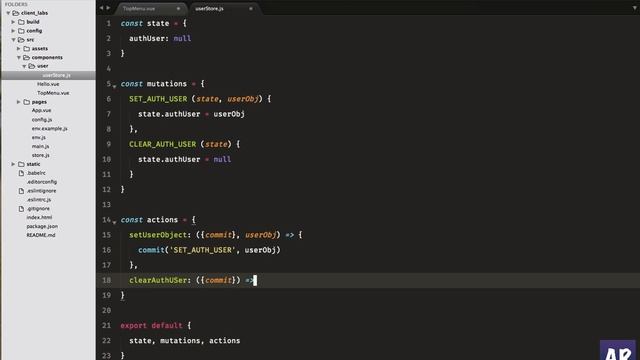Click 'state, mutations, actions' on line 22
Screen dimensions: 640x360
pyautogui.click(x=185, y=340)
